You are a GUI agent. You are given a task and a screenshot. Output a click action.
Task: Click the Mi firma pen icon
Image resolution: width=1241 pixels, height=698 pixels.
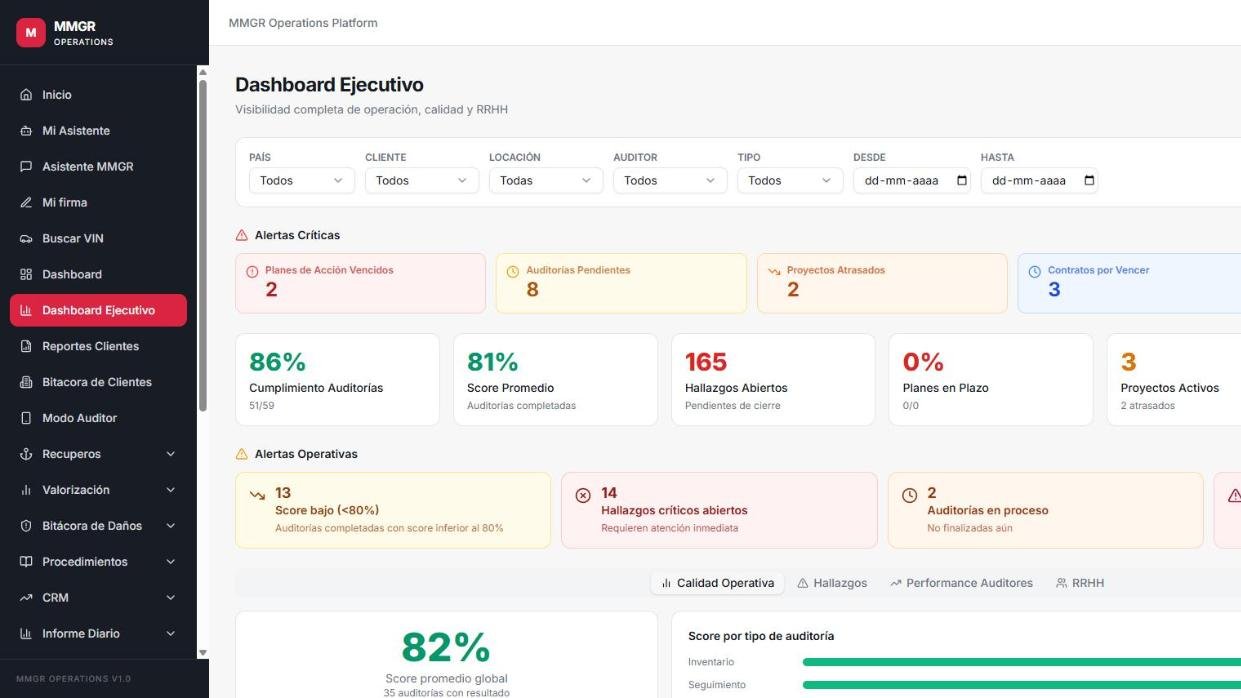click(x=26, y=203)
